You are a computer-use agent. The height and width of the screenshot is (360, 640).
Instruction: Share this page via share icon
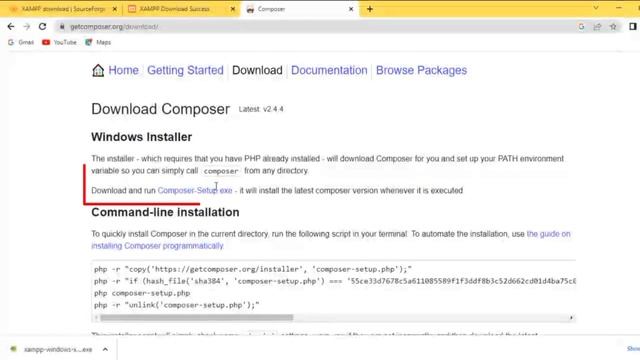click(597, 27)
